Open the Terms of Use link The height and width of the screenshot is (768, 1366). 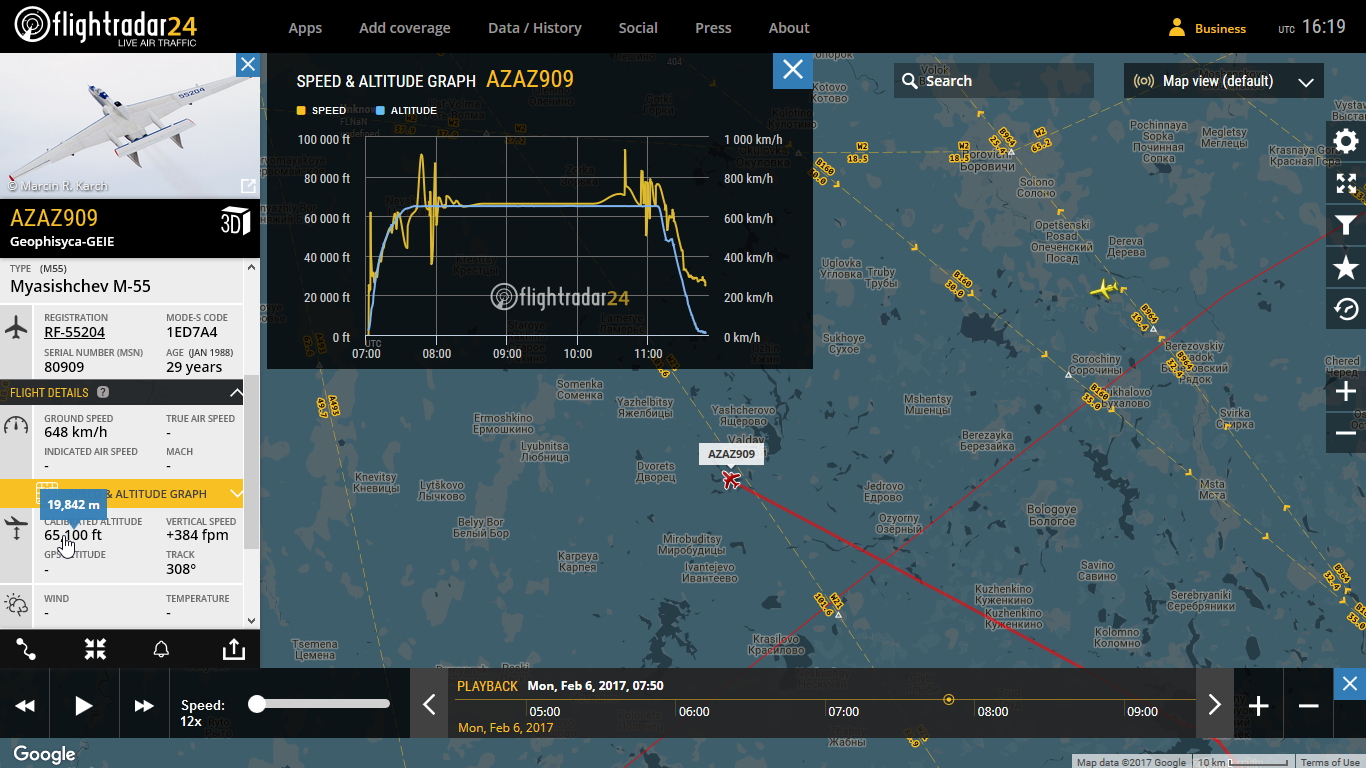[1331, 762]
